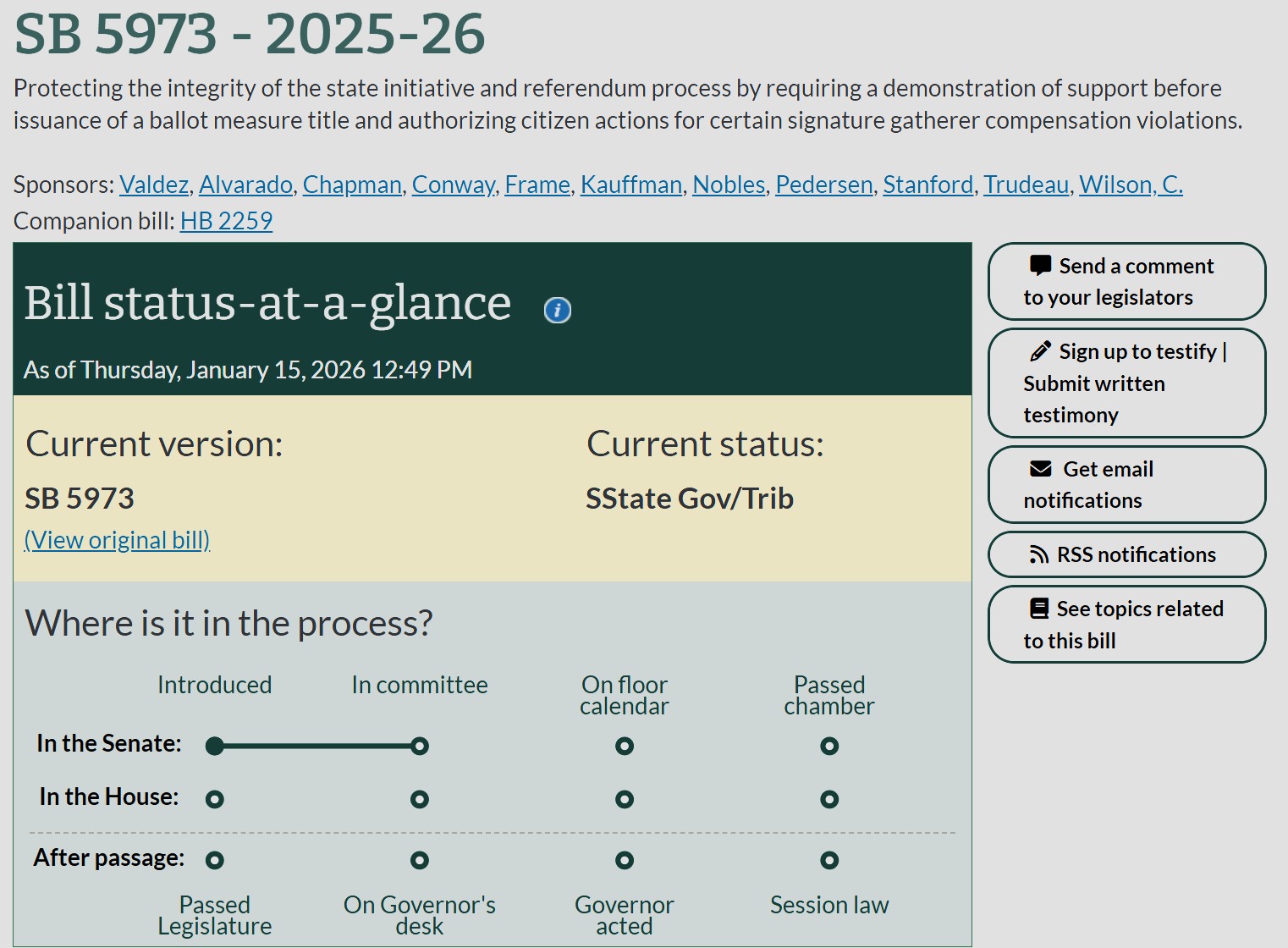Click the envelope icon in Get email notifications
This screenshot has height=948, width=1288.
coord(1040,469)
